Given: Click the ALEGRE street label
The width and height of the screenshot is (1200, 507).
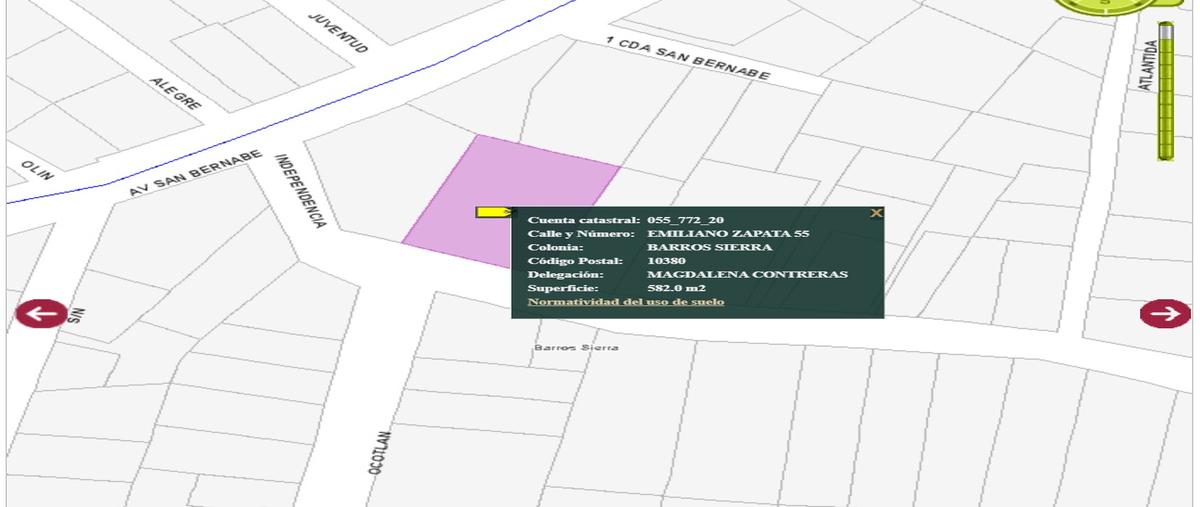Looking at the screenshot, I should tap(176, 93).
